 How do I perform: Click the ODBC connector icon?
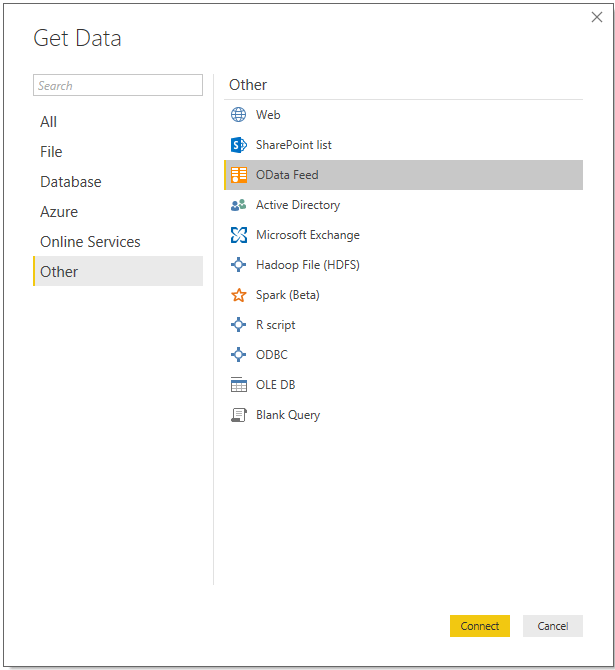[238, 355]
